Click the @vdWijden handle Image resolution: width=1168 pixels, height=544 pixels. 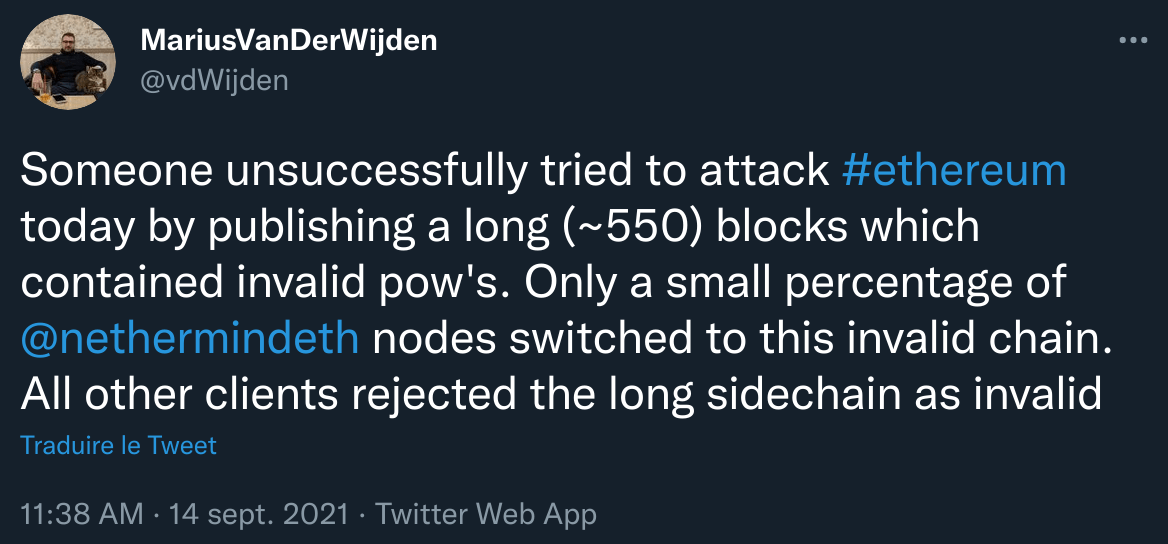click(x=215, y=79)
